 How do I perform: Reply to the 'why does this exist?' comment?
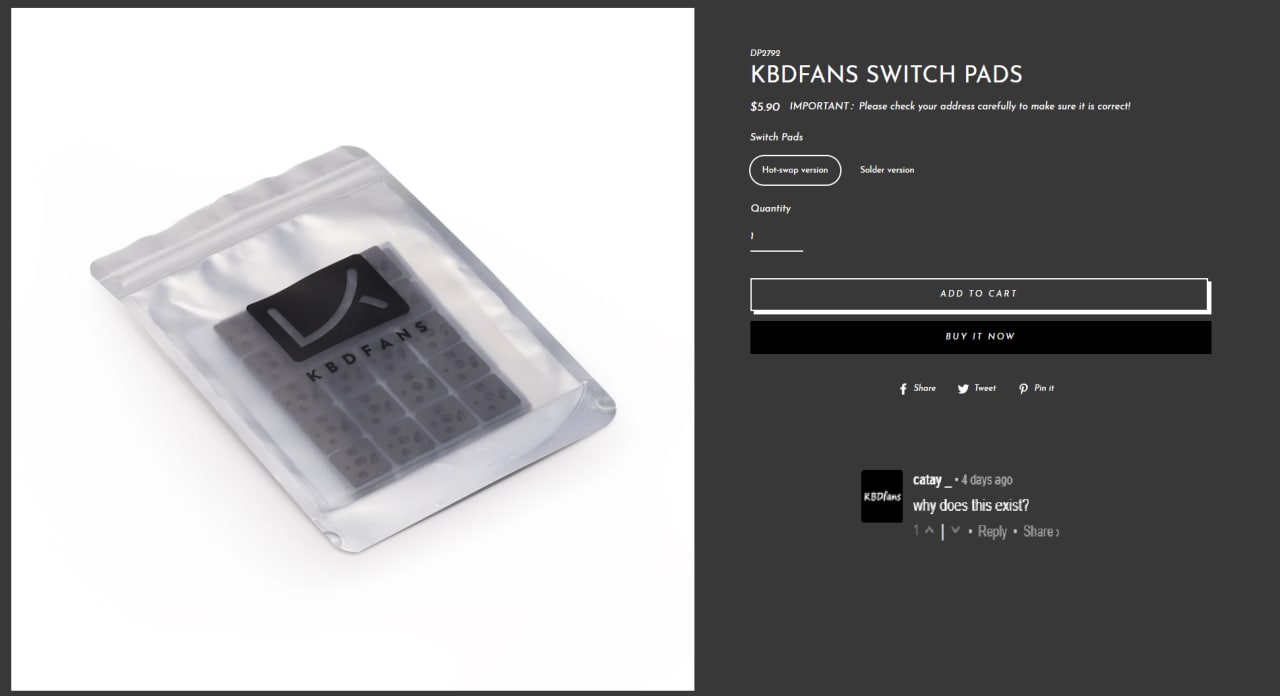(x=992, y=531)
